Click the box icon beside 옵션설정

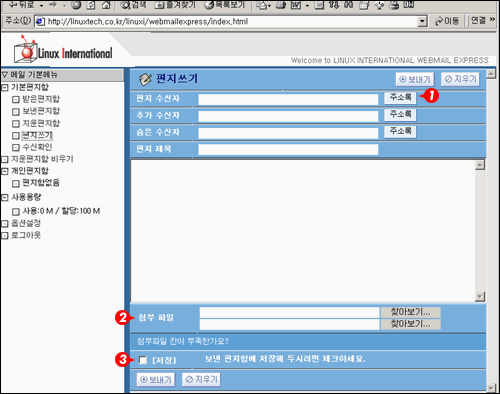(5, 224)
